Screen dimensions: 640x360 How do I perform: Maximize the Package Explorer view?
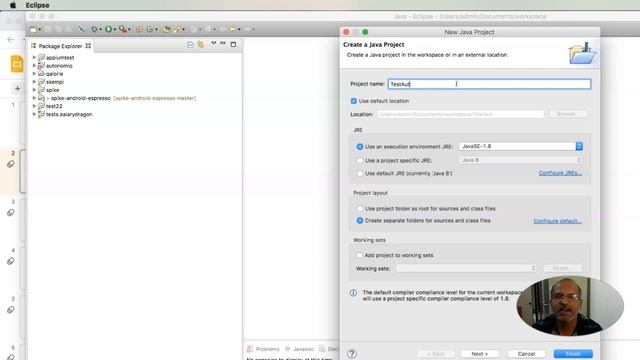point(233,44)
